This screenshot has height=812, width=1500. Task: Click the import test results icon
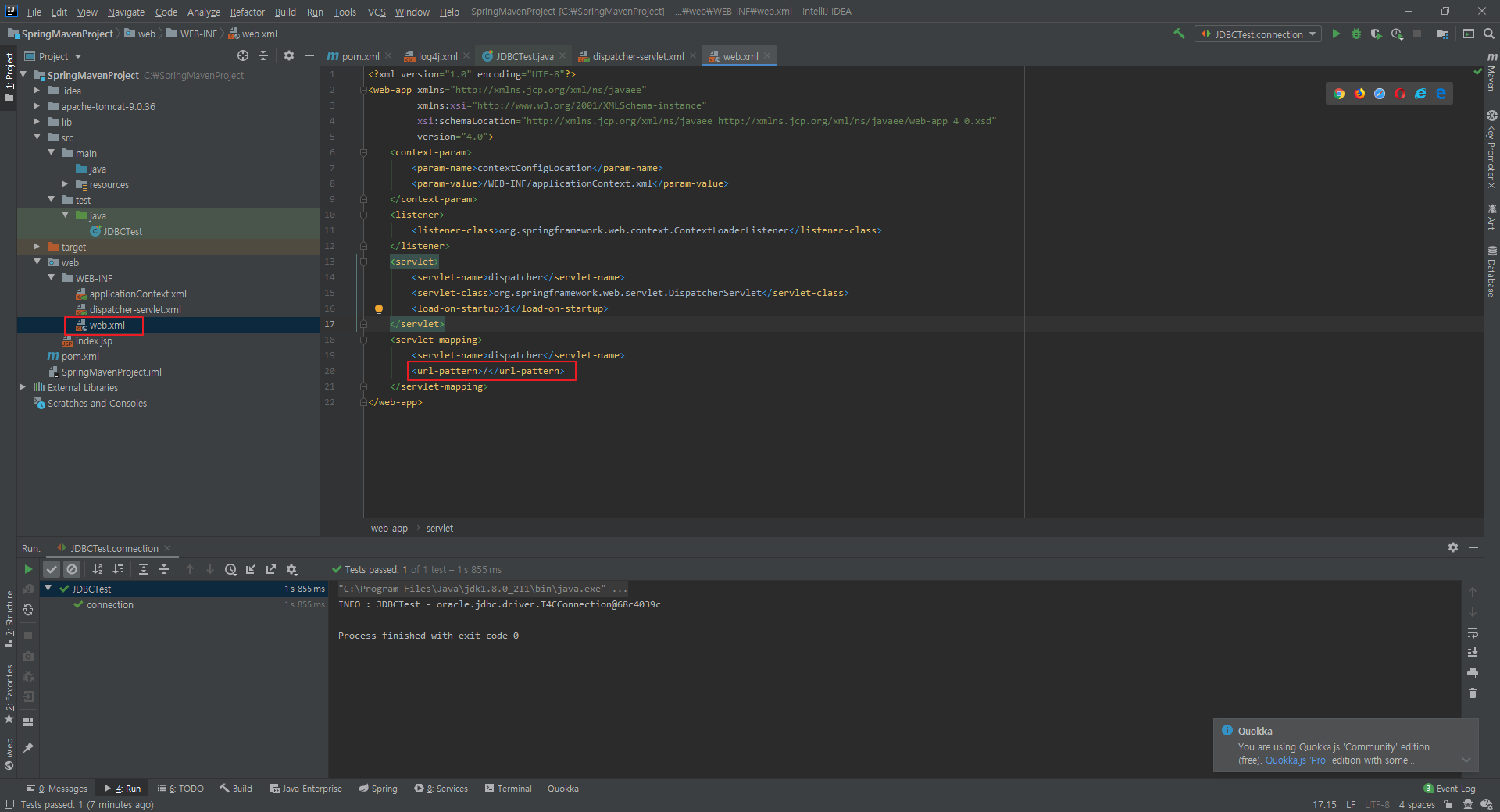point(251,569)
